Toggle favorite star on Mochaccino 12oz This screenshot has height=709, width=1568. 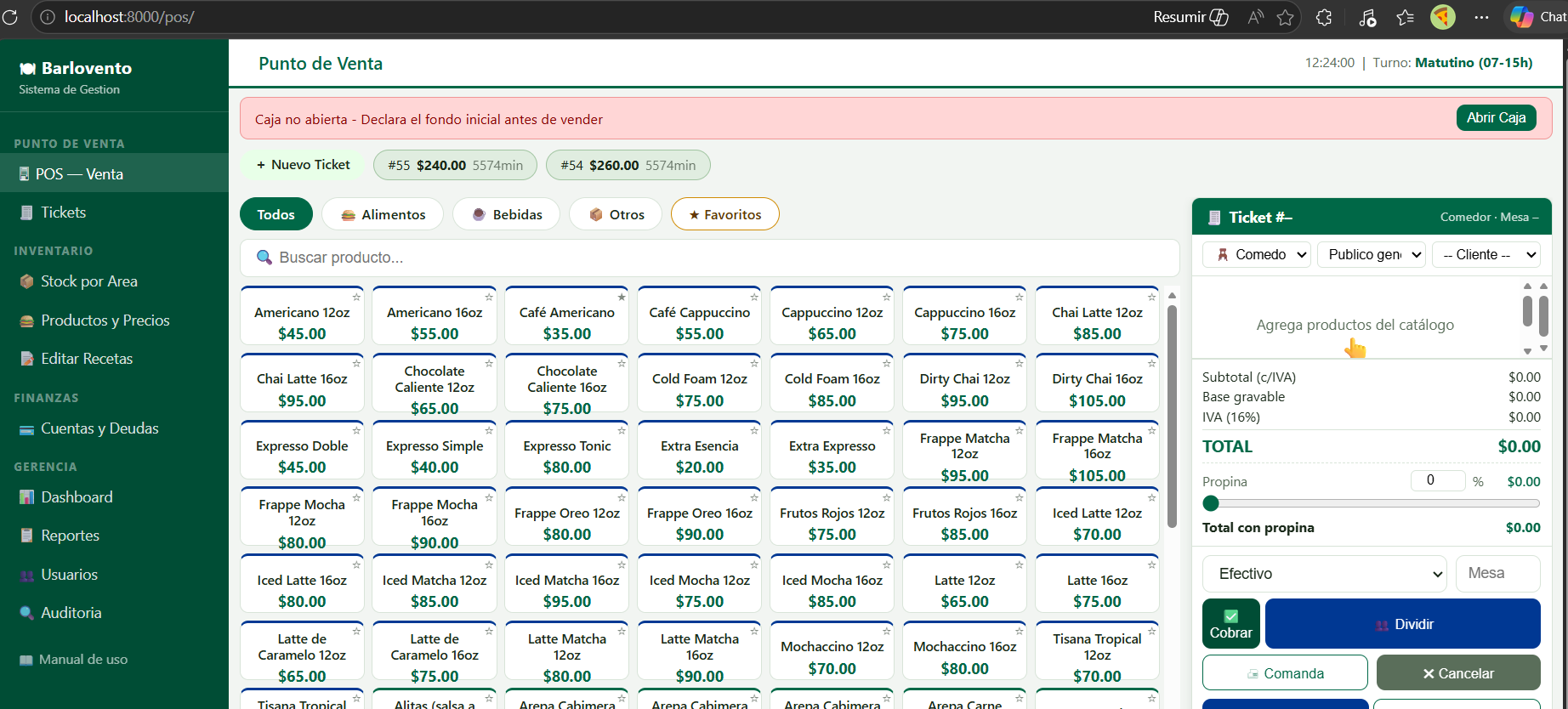point(887,631)
